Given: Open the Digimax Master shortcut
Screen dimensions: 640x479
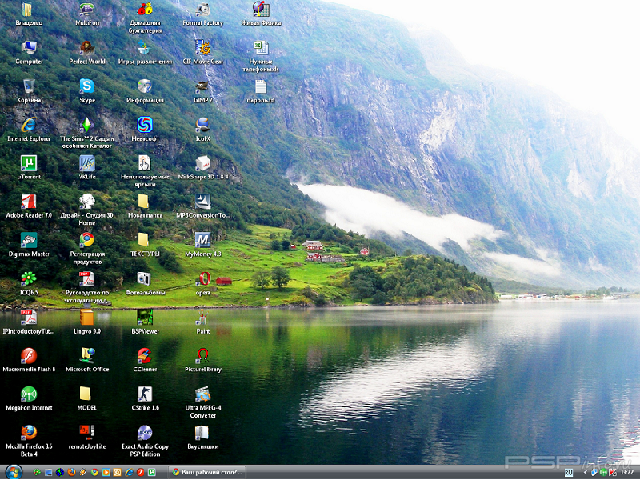Looking at the screenshot, I should 28,240.
